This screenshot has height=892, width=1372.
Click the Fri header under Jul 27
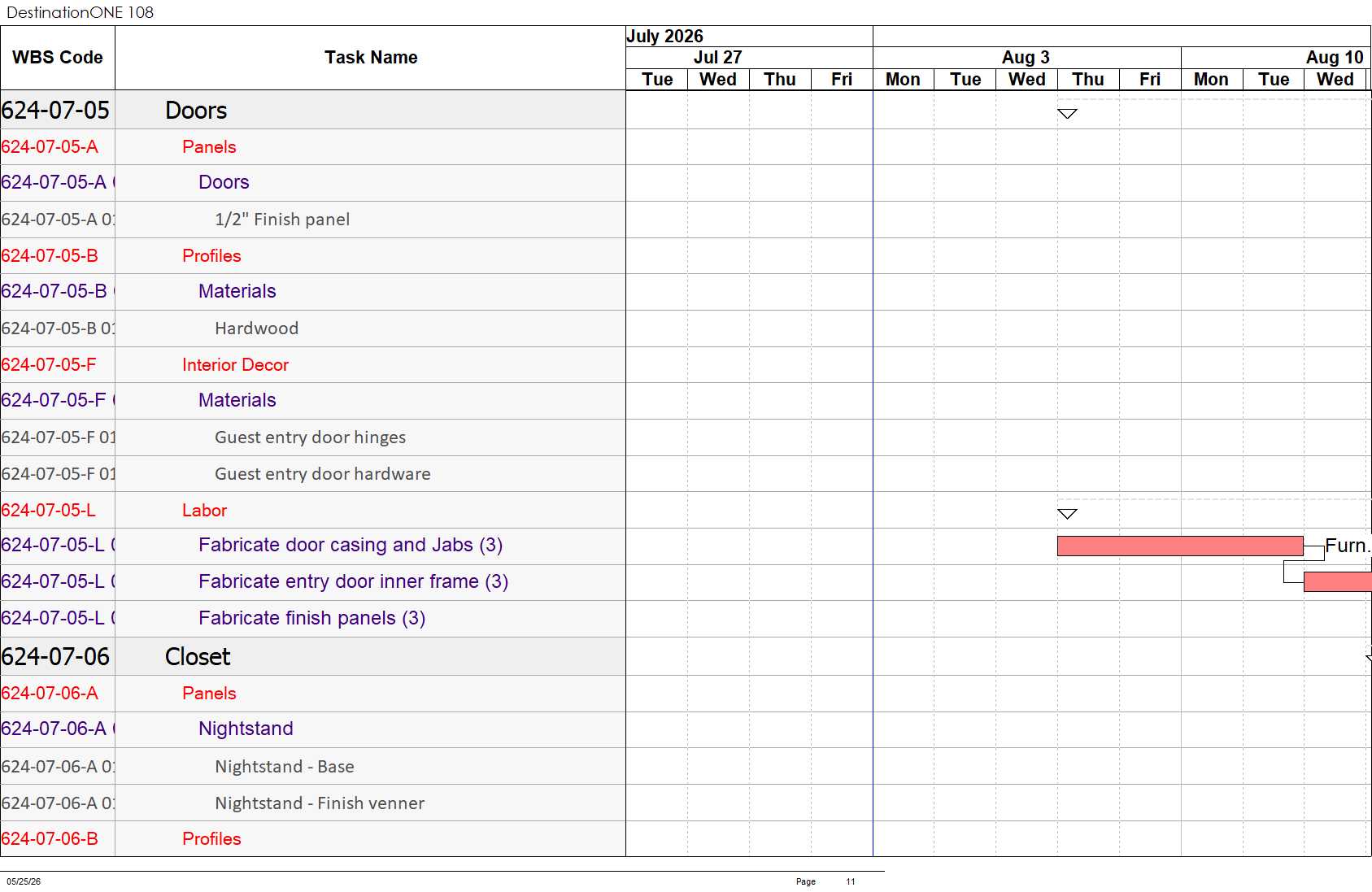click(842, 80)
